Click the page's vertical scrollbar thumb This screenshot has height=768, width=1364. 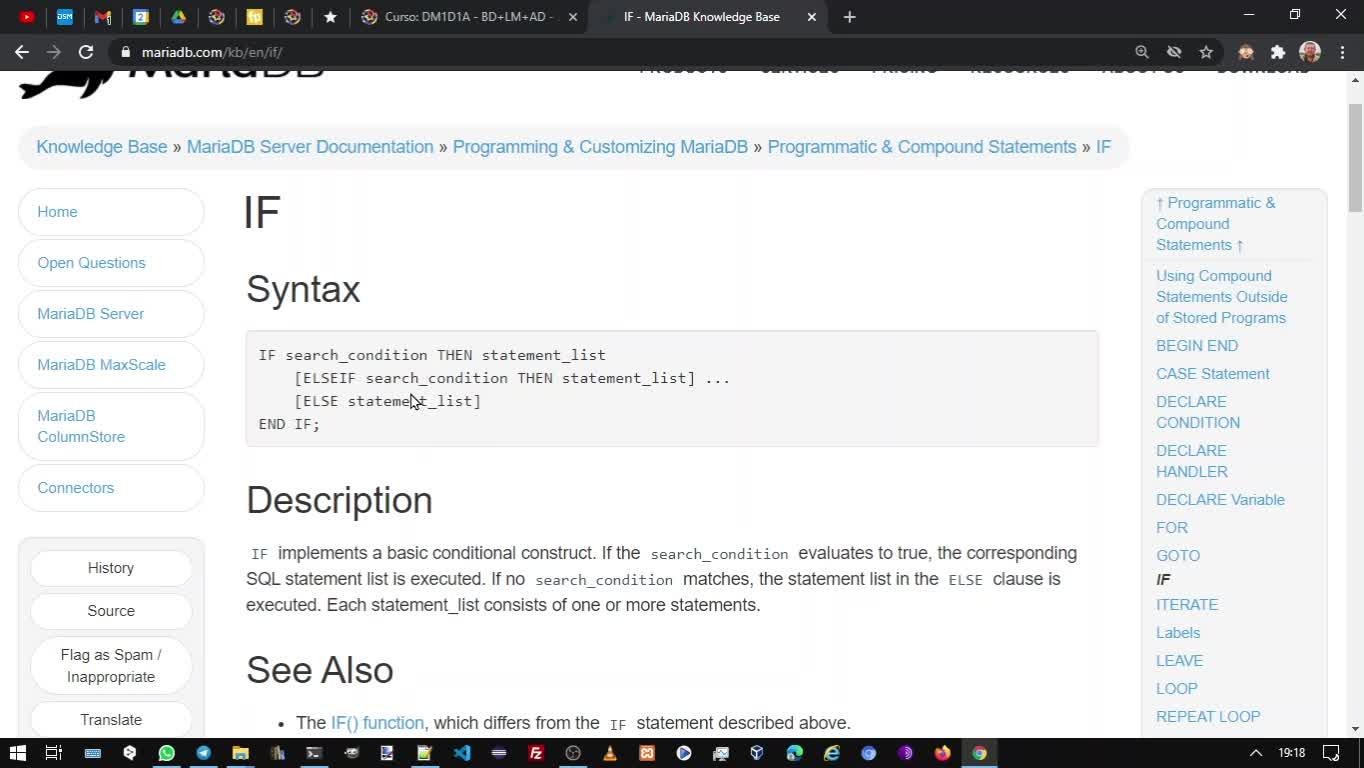(x=1355, y=158)
